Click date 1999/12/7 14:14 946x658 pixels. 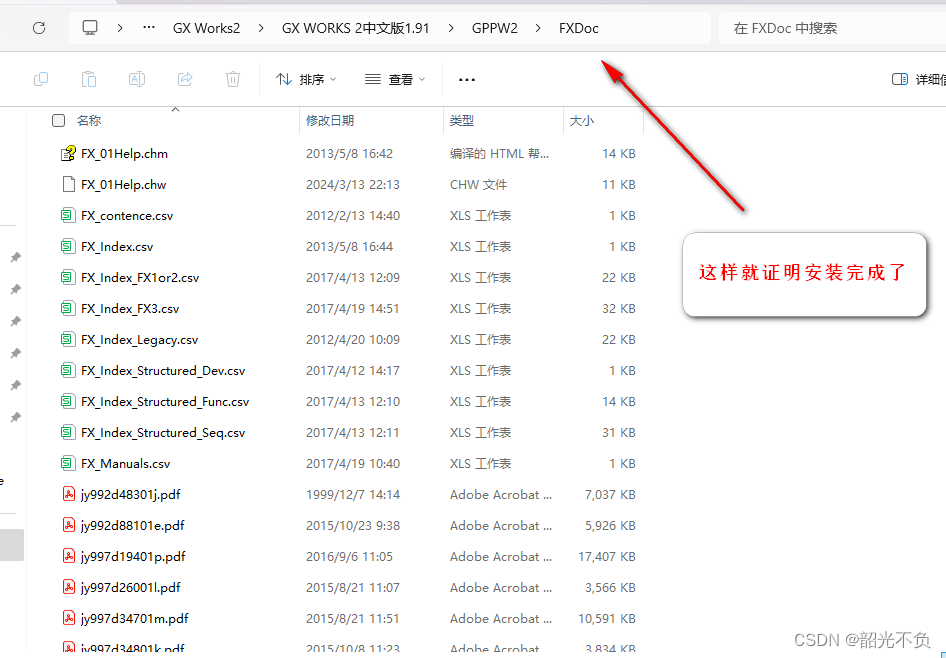pyautogui.click(x=353, y=495)
